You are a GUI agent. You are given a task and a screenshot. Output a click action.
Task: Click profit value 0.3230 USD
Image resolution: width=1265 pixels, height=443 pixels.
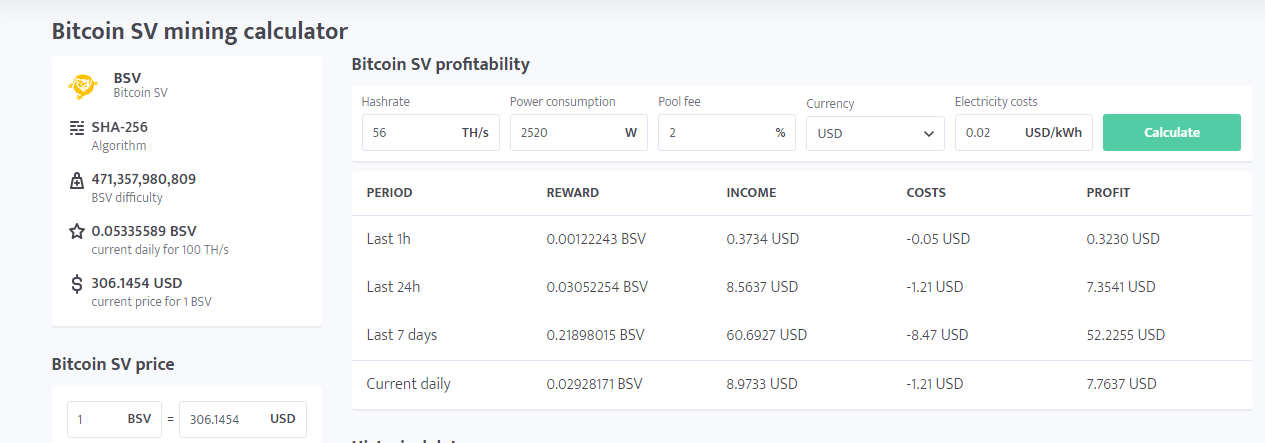pyautogui.click(x=1123, y=239)
